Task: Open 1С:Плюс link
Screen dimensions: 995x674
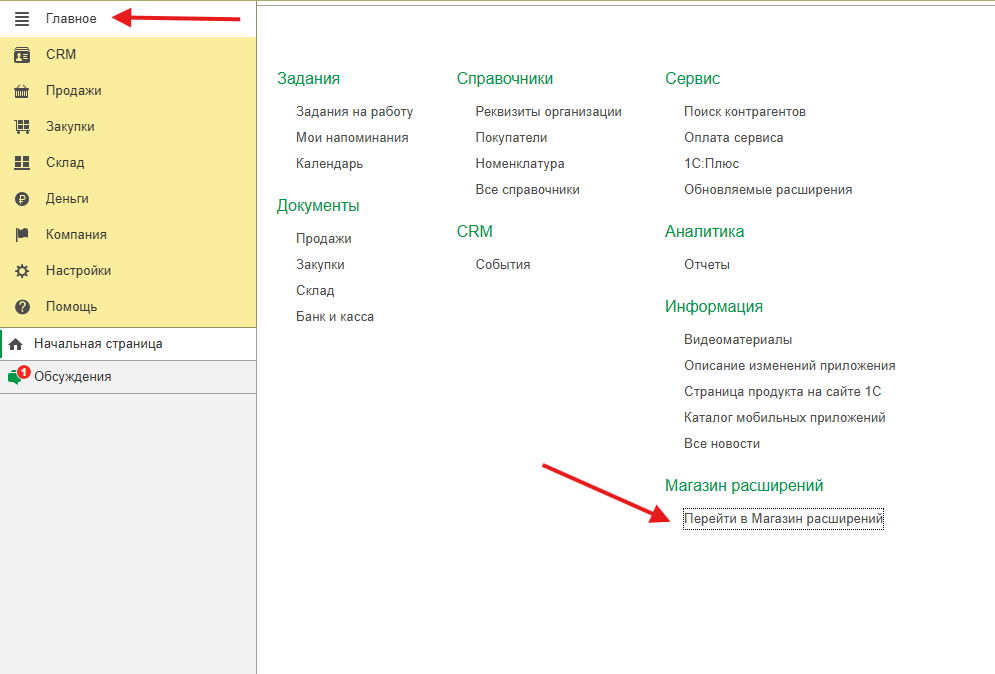Action: 711,164
